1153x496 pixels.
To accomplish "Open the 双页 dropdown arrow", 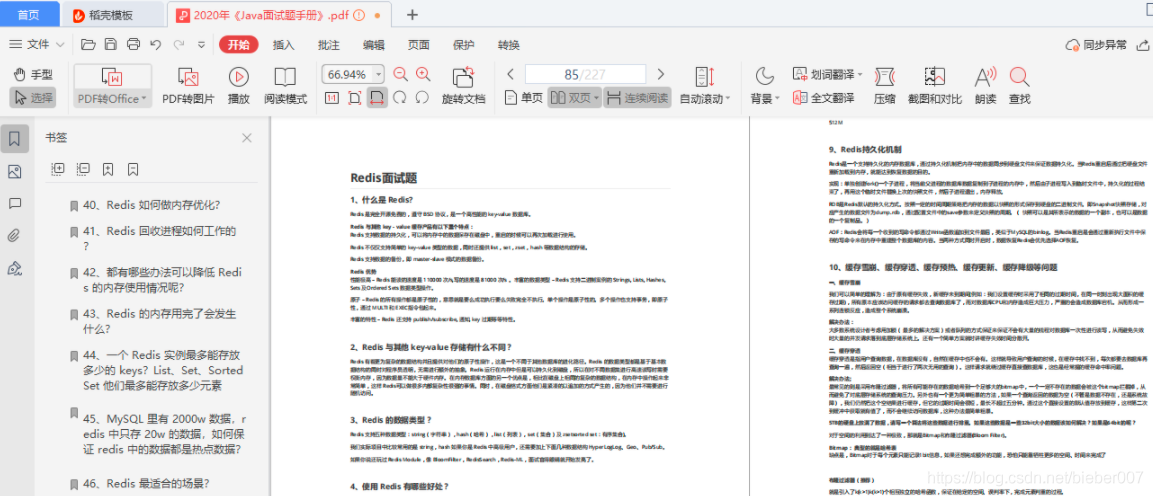I will click(x=596, y=97).
